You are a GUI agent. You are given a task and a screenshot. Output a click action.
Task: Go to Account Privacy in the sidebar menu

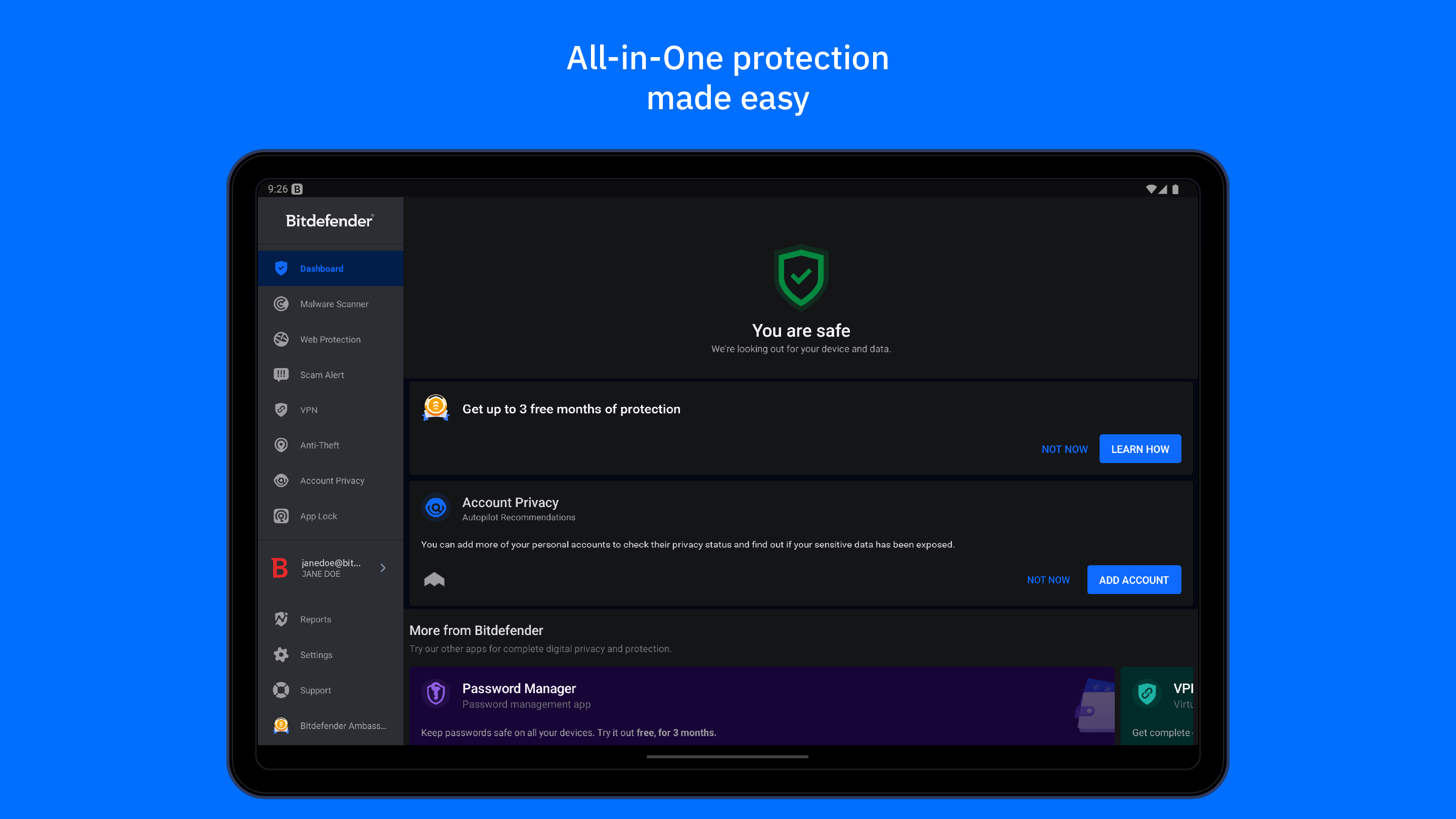click(332, 480)
